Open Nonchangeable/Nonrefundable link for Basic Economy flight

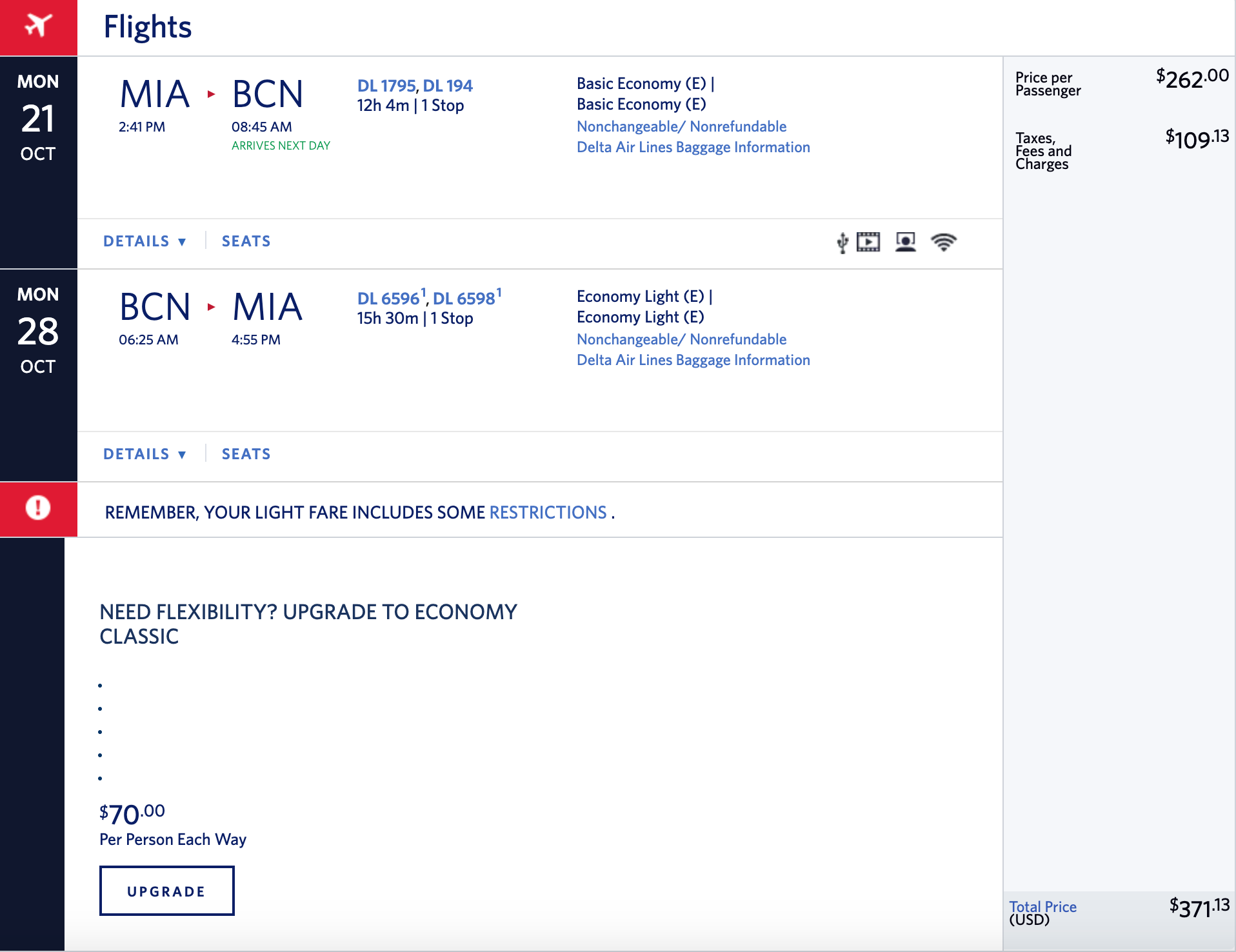pos(682,126)
